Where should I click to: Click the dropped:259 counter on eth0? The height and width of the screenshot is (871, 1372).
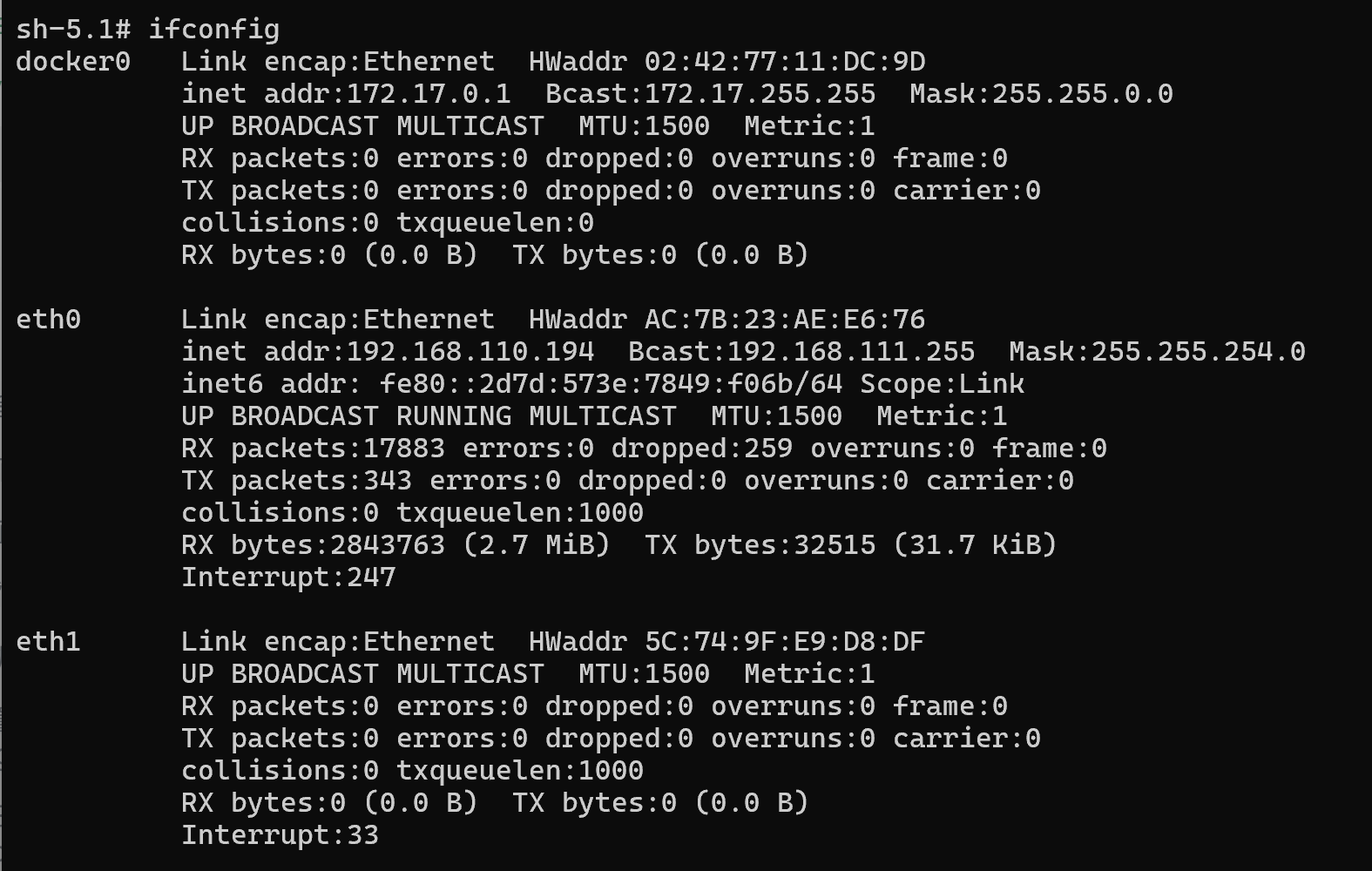pos(702,449)
